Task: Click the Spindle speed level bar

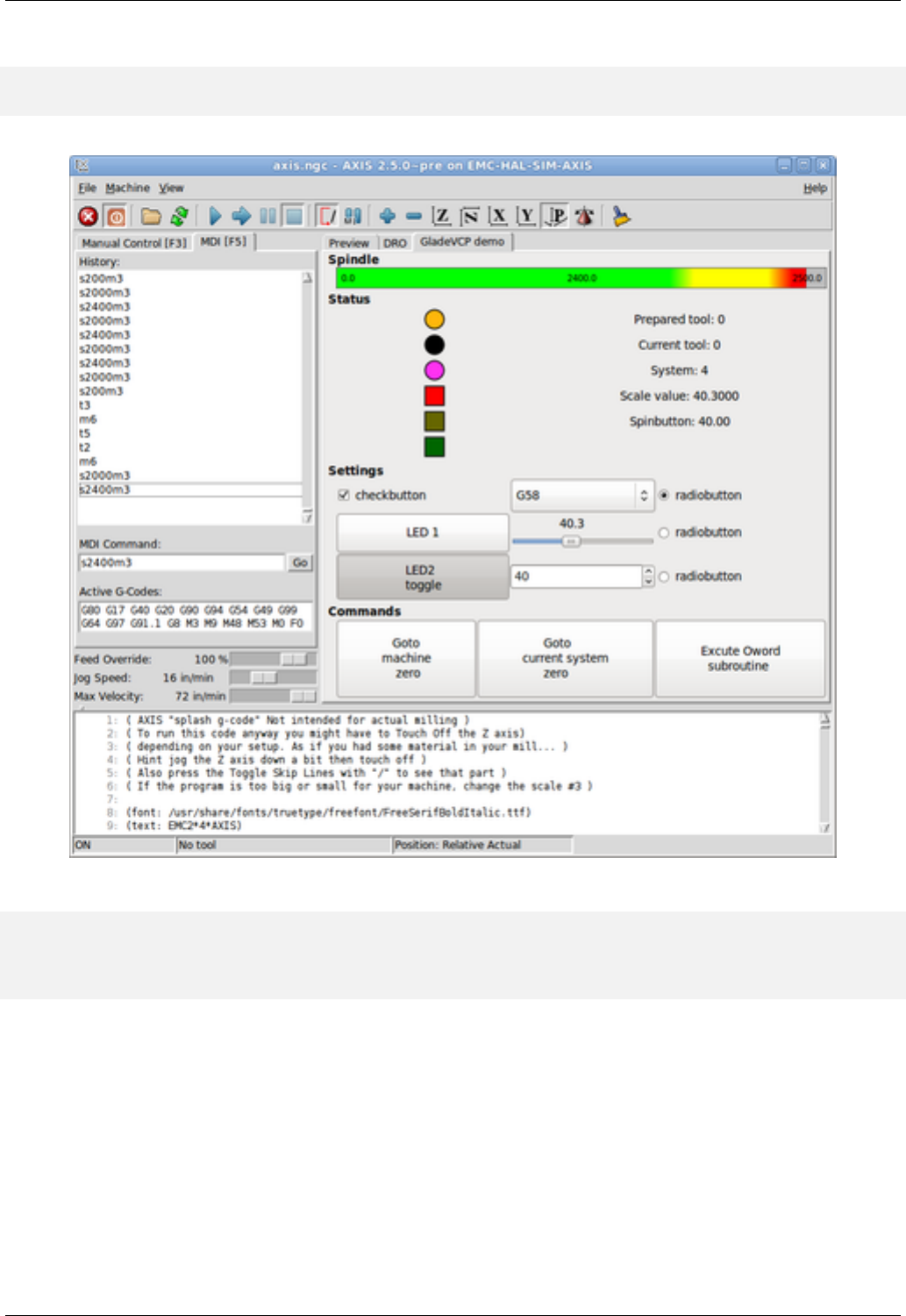Action: 581,278
